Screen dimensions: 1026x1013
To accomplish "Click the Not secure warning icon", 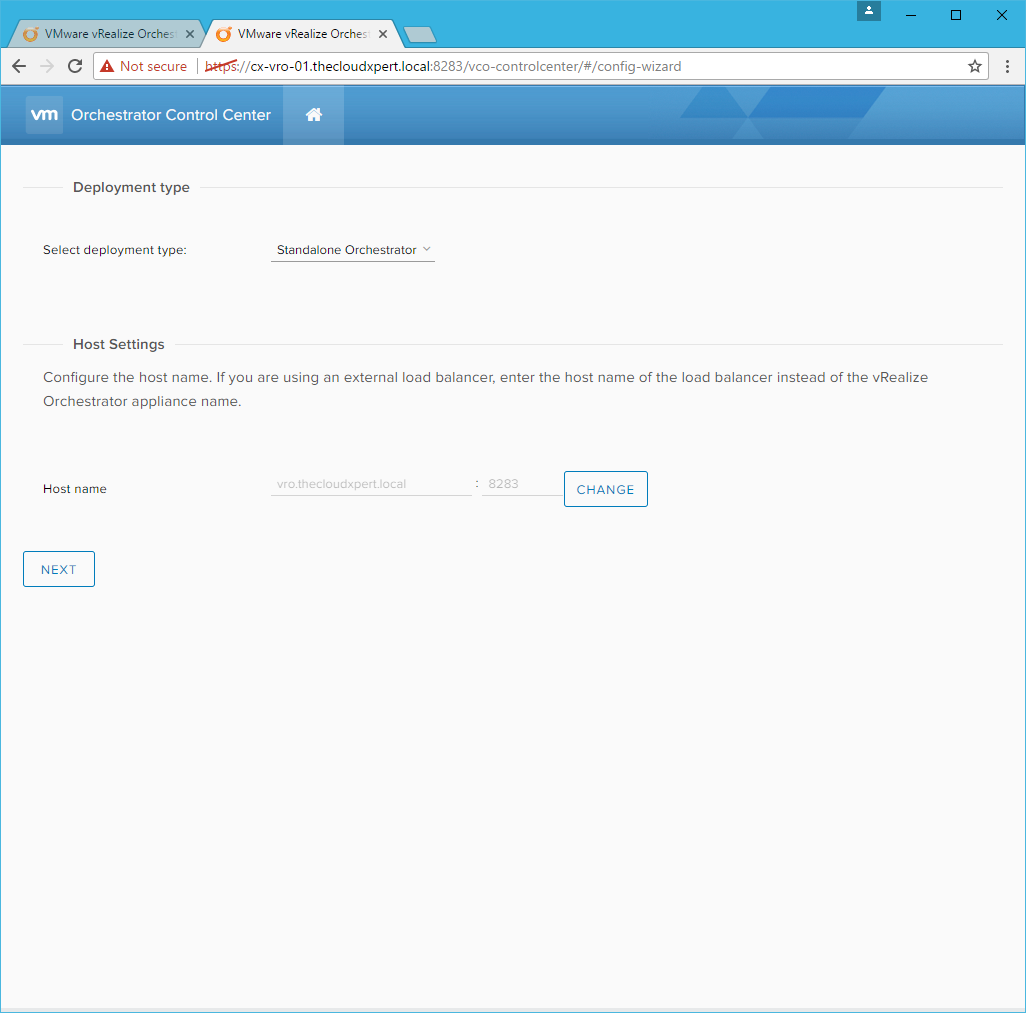I will [107, 66].
